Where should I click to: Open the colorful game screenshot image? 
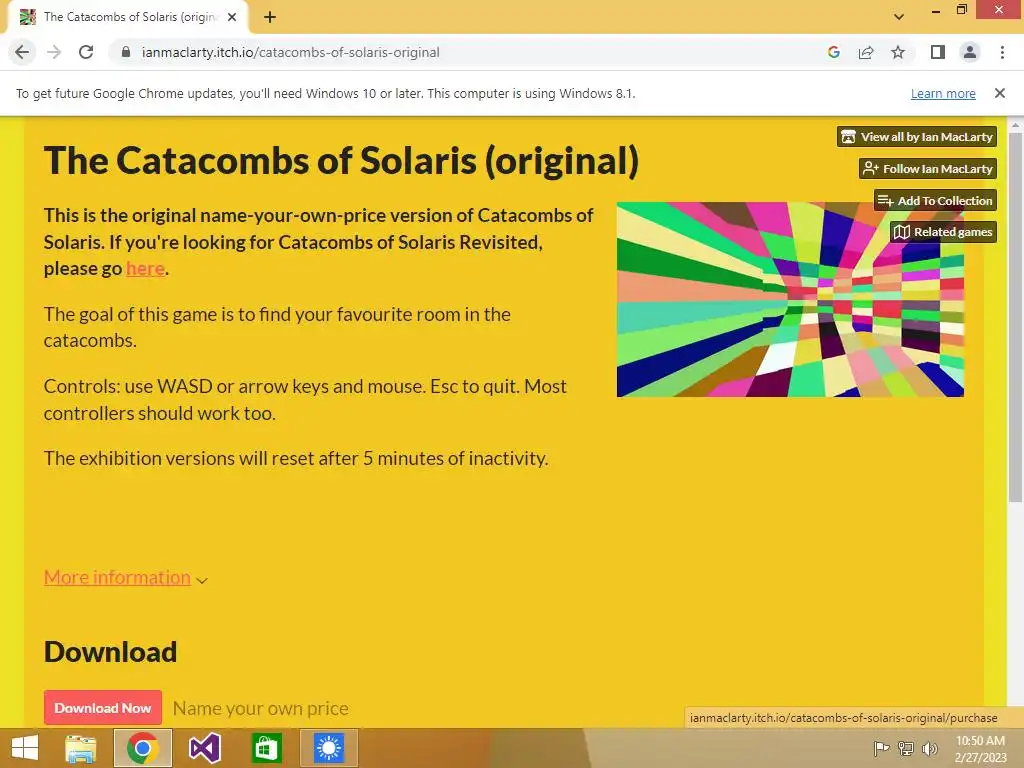point(790,299)
